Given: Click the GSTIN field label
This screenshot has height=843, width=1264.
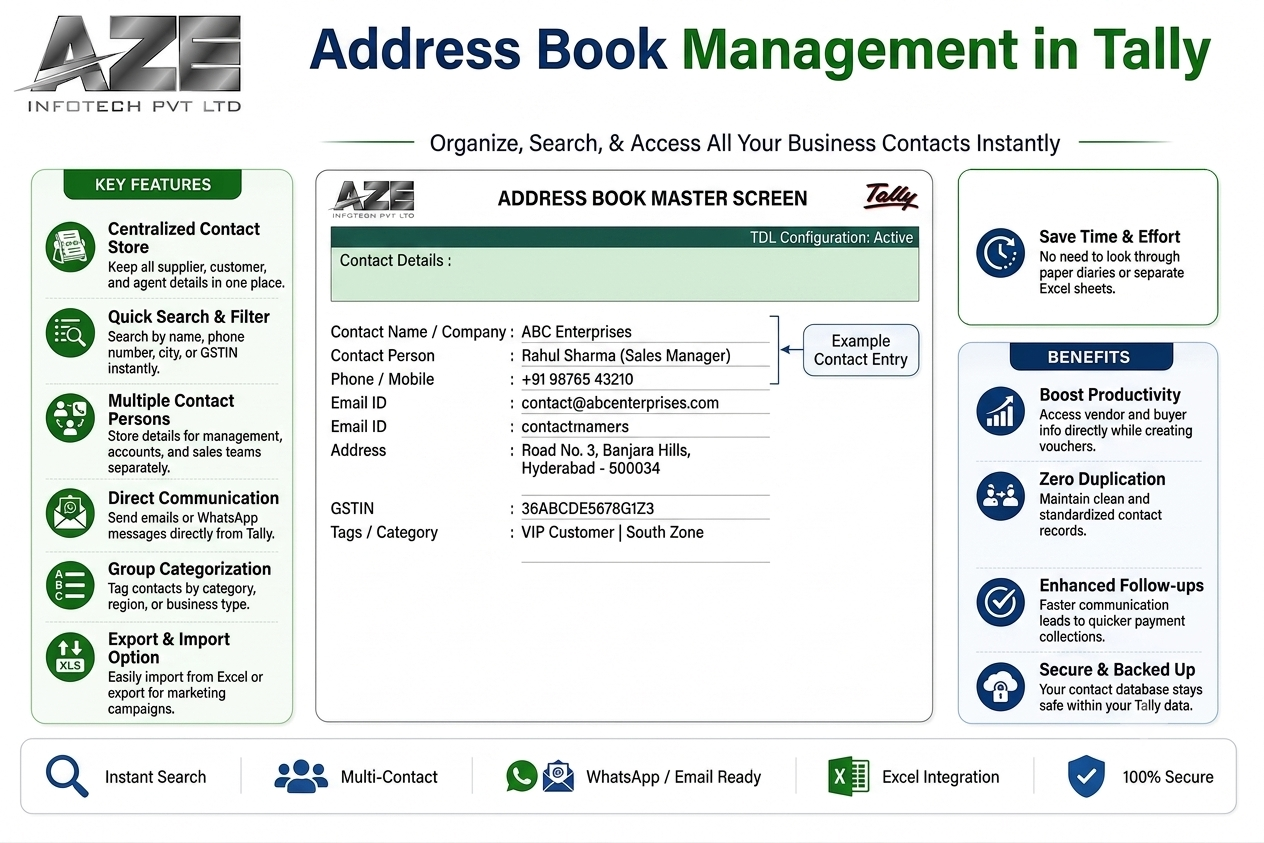Looking at the screenshot, I should [352, 508].
